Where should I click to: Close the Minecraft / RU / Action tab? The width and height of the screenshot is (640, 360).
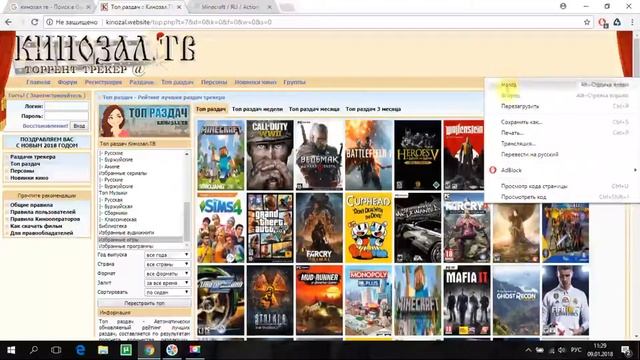(269, 7)
